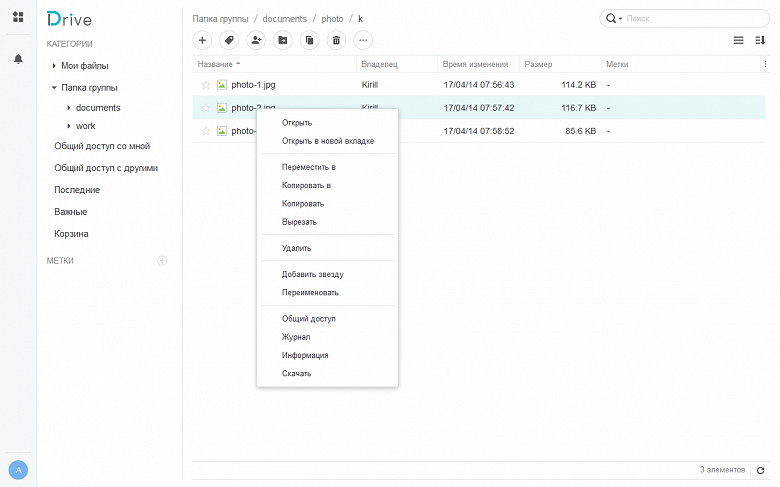Click the 17/04/14 07:58:52 timestamp
Viewport: 780px width, 487px height.
click(x=479, y=131)
